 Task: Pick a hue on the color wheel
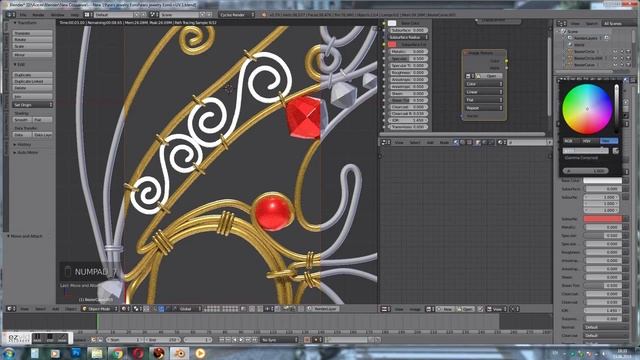(x=587, y=109)
